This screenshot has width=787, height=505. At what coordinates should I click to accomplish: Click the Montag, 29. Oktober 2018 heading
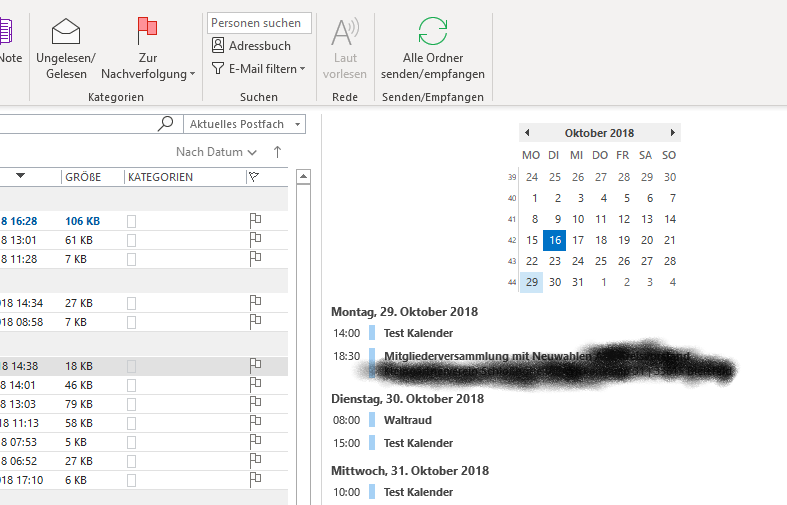405,312
